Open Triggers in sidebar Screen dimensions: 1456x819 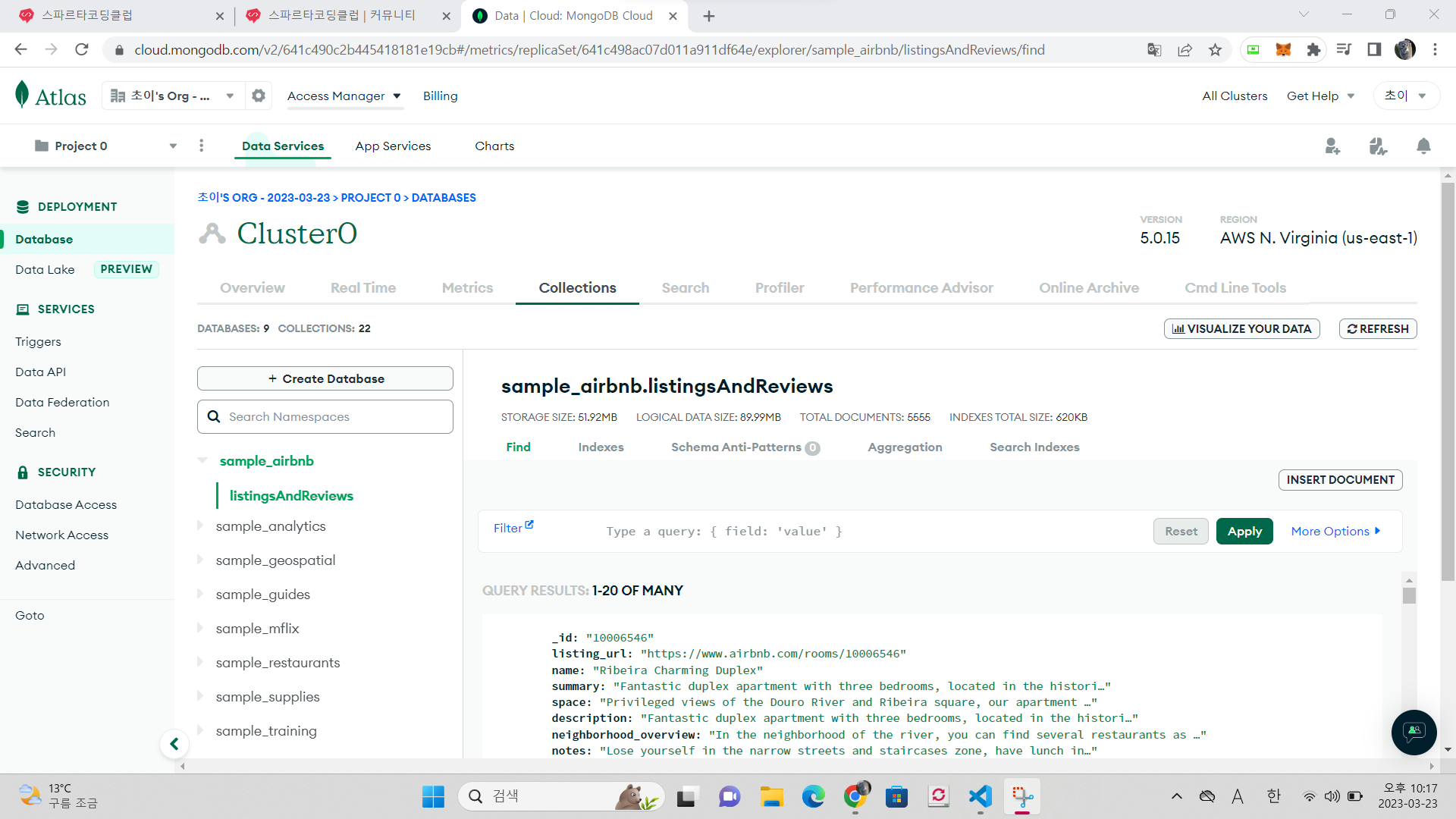pos(38,342)
